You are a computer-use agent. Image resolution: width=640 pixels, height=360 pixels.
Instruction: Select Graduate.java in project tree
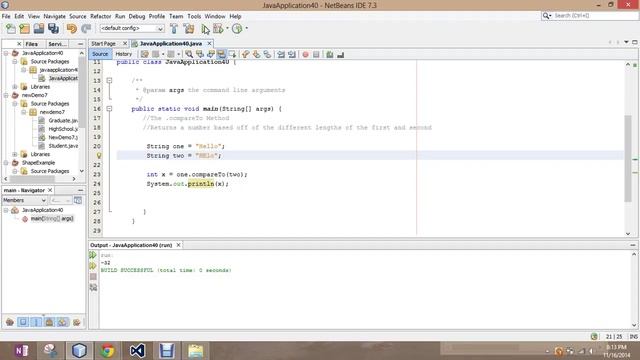point(63,120)
